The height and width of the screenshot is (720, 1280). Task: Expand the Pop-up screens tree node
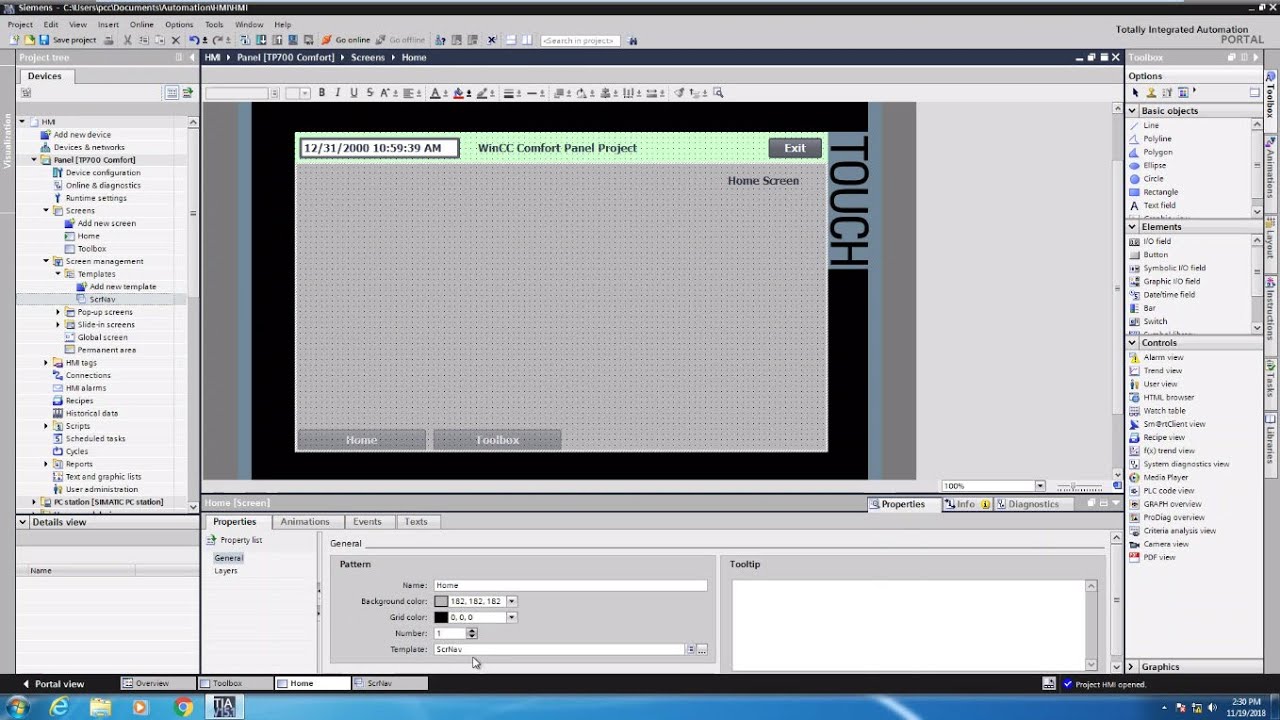[58, 312]
